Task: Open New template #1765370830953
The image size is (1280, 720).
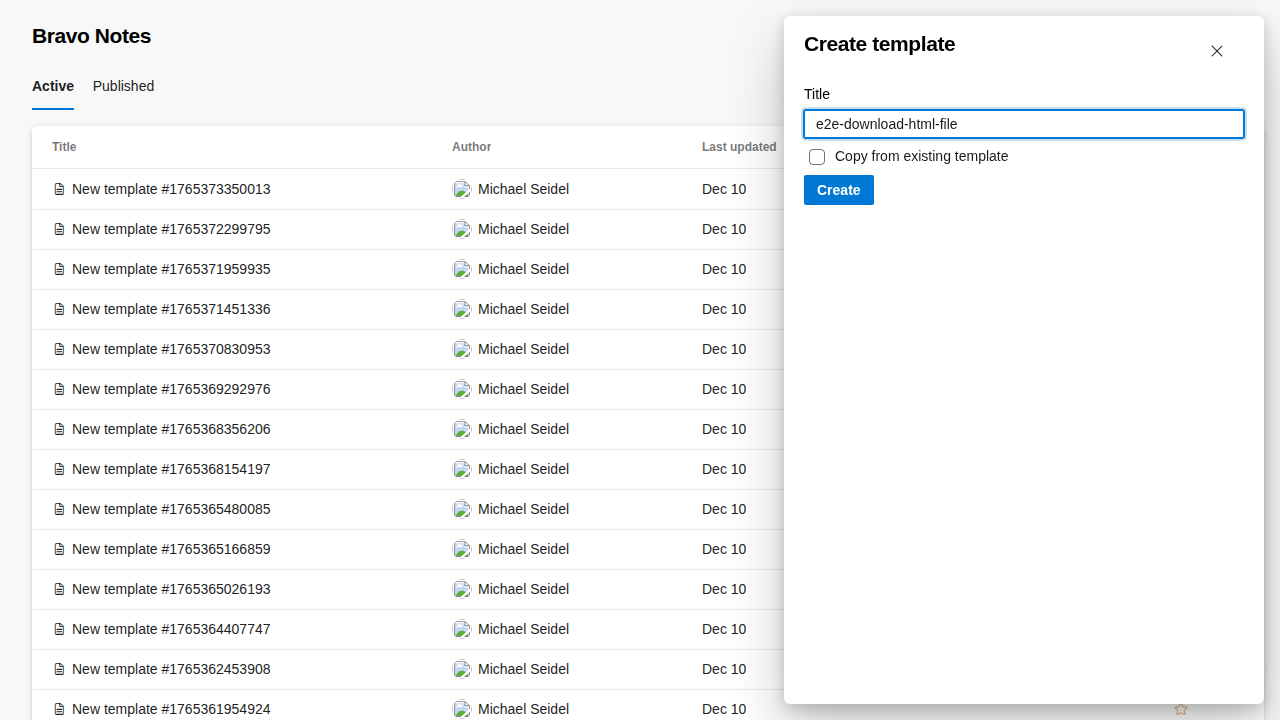Action: (x=171, y=349)
